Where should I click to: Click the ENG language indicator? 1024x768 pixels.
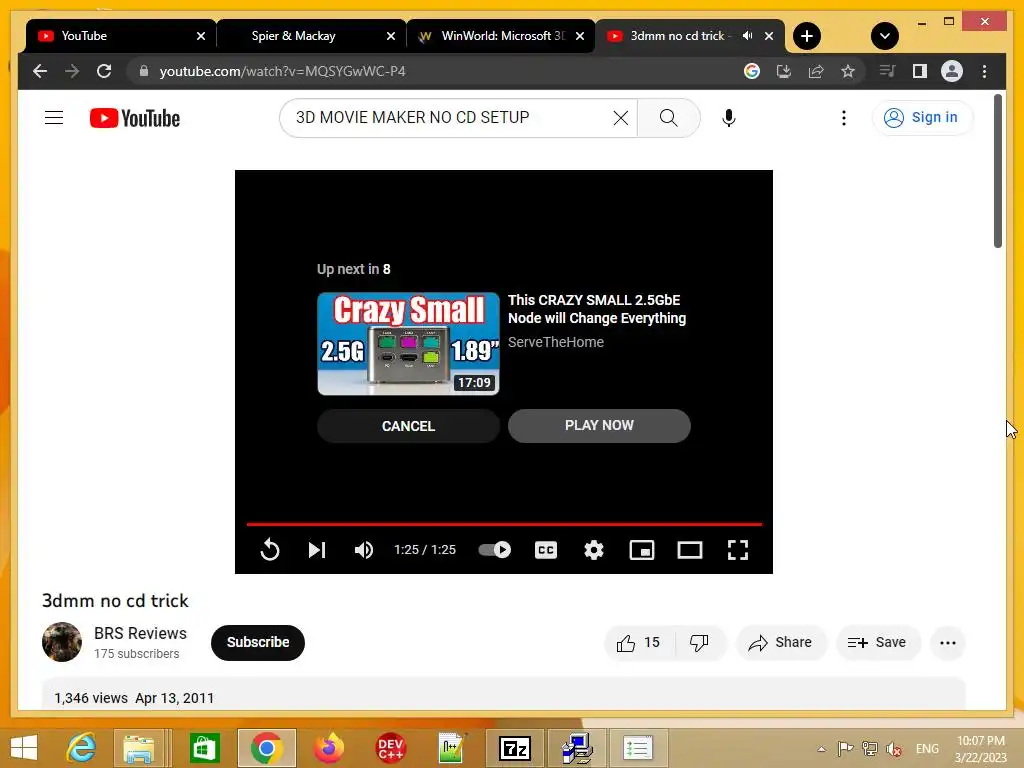click(927, 748)
